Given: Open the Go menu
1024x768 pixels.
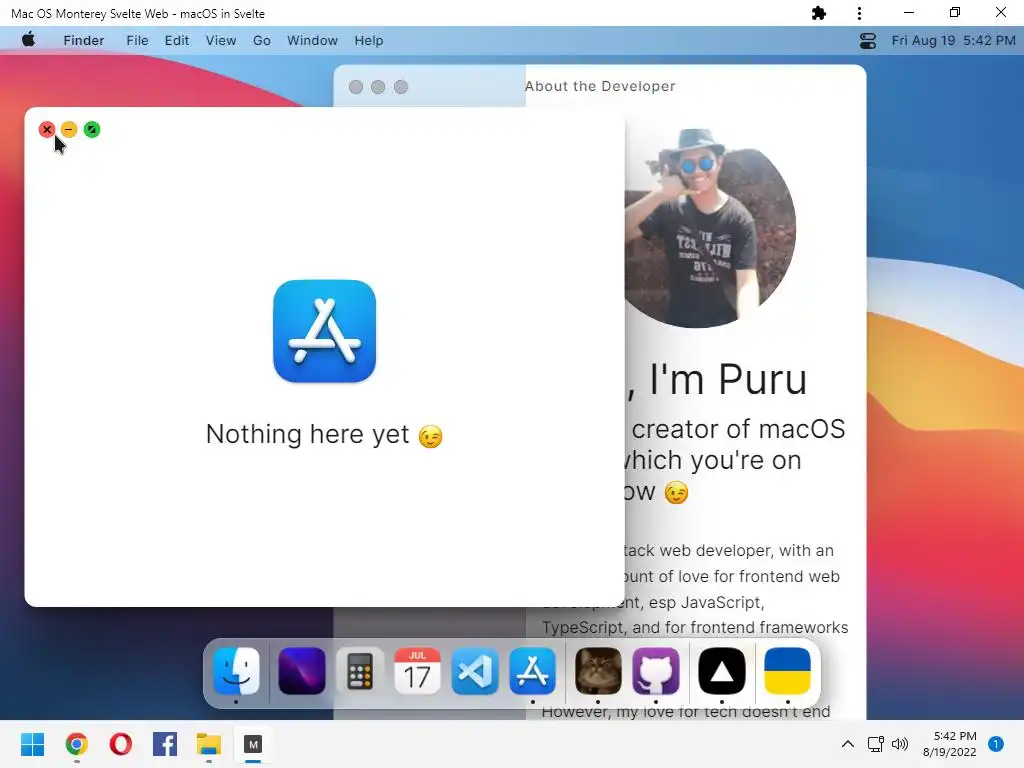Looking at the screenshot, I should (262, 40).
